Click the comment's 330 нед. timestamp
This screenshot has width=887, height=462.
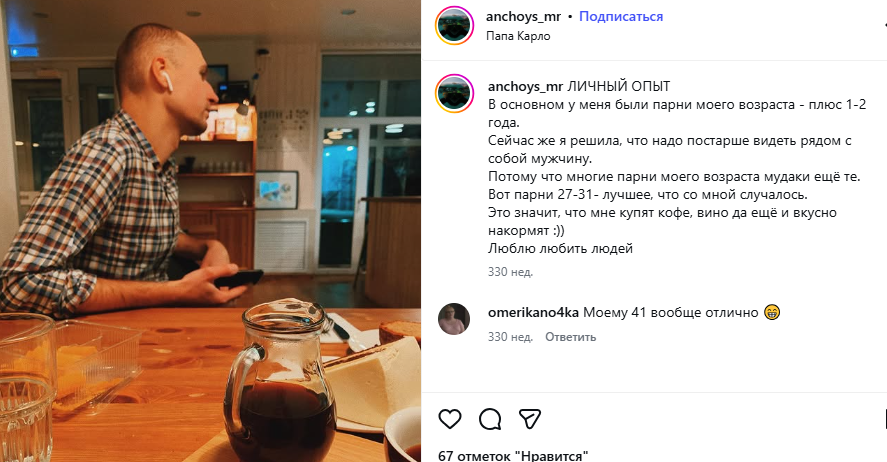coord(510,337)
